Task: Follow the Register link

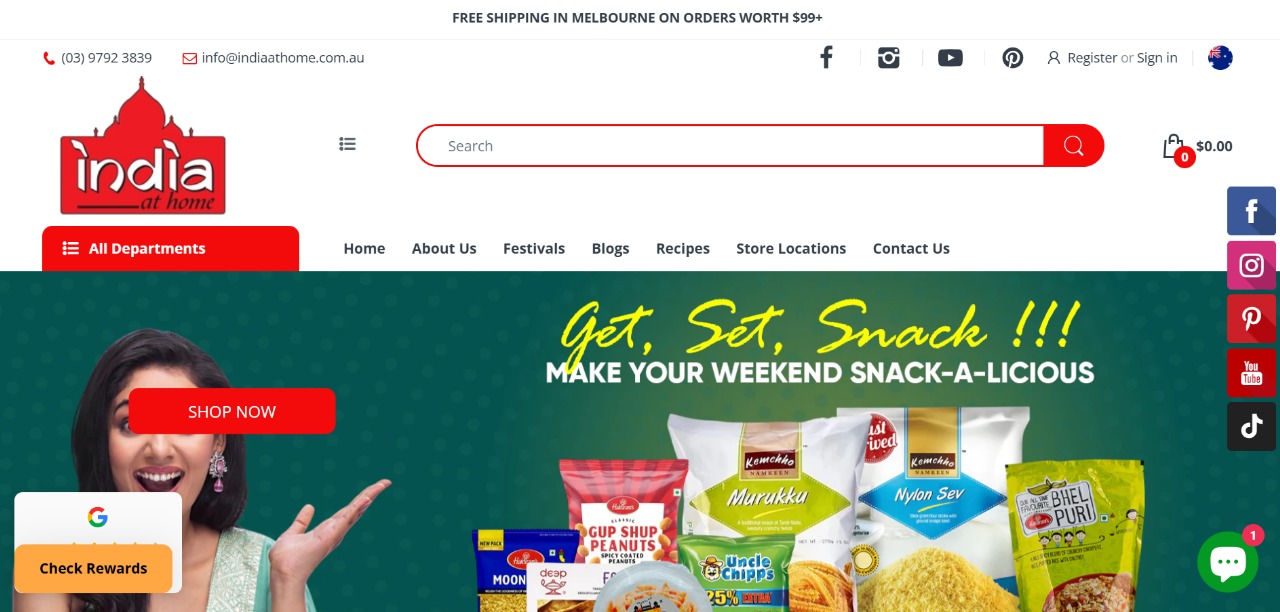Action: pos(1092,58)
